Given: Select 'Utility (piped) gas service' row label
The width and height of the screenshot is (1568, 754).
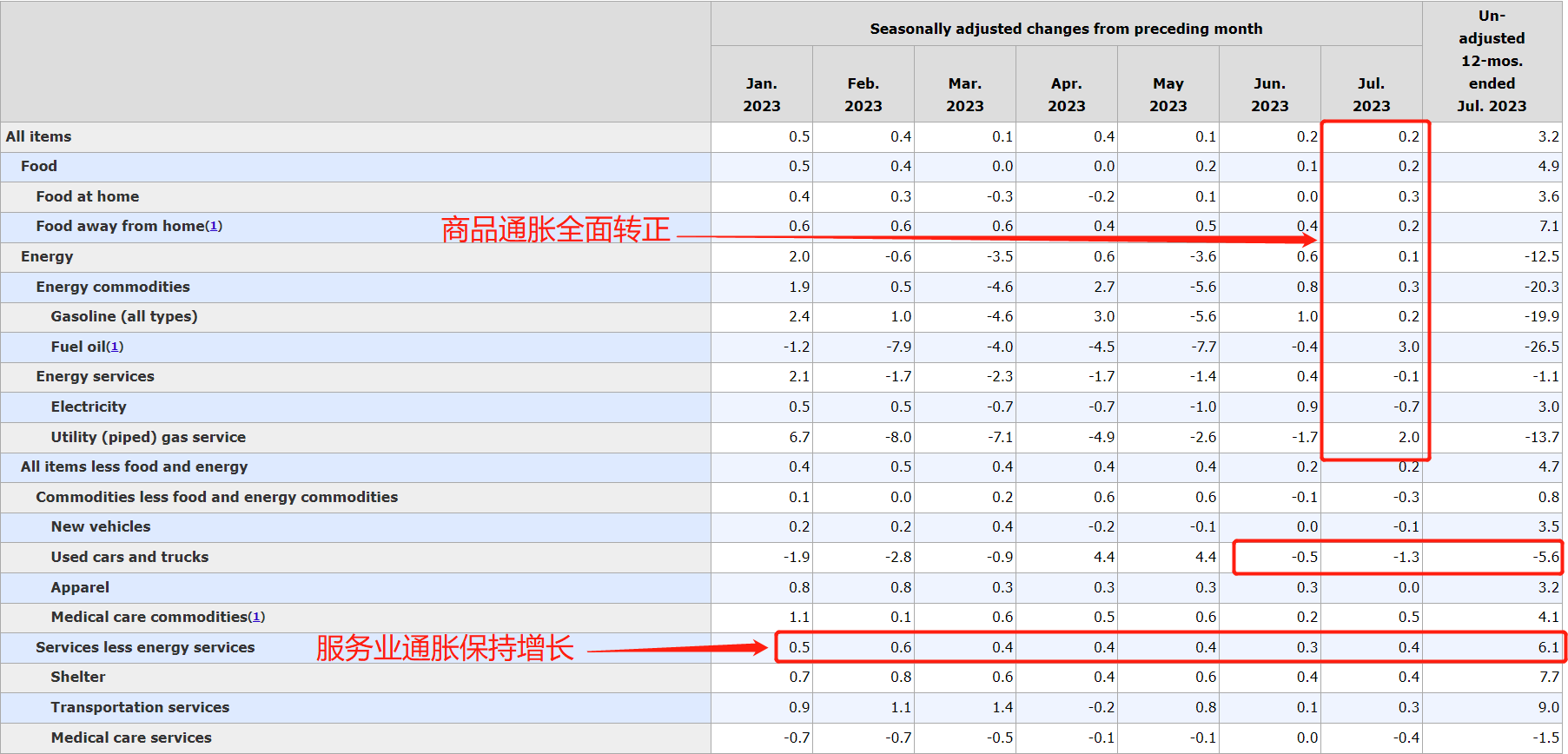Looking at the screenshot, I should [x=149, y=437].
